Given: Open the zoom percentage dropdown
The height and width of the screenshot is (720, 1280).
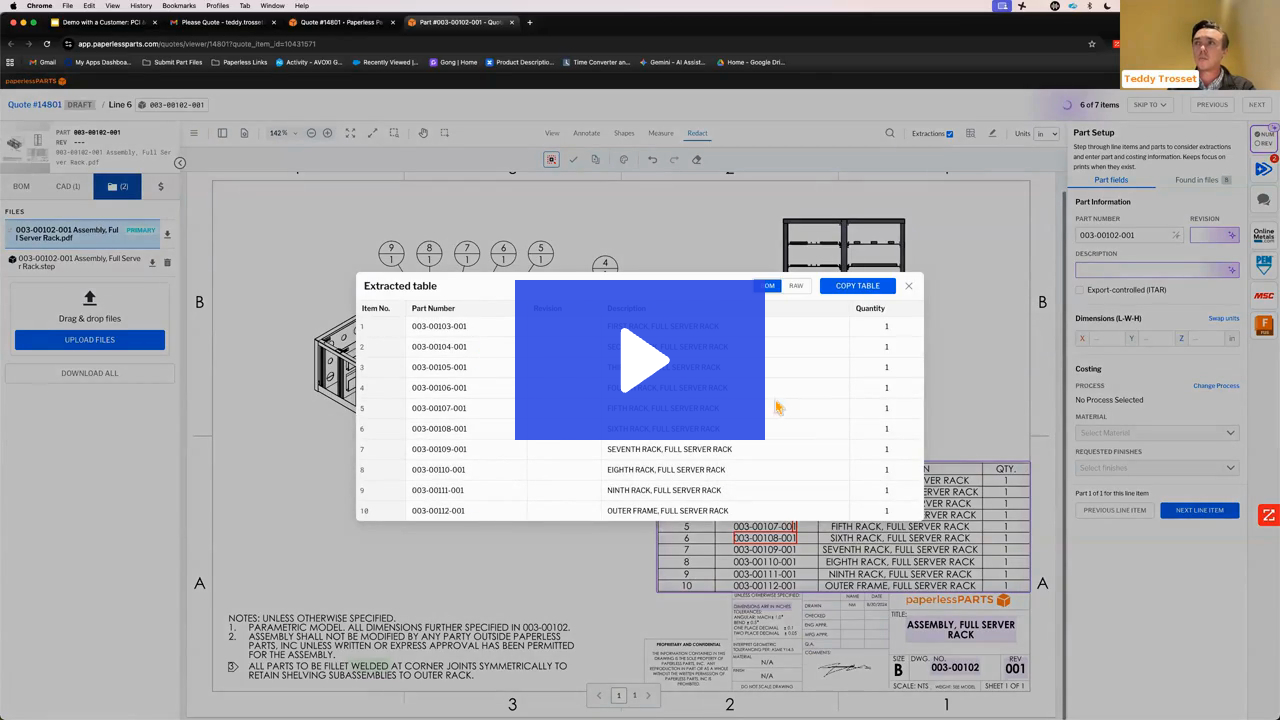Looking at the screenshot, I should pyautogui.click(x=282, y=133).
